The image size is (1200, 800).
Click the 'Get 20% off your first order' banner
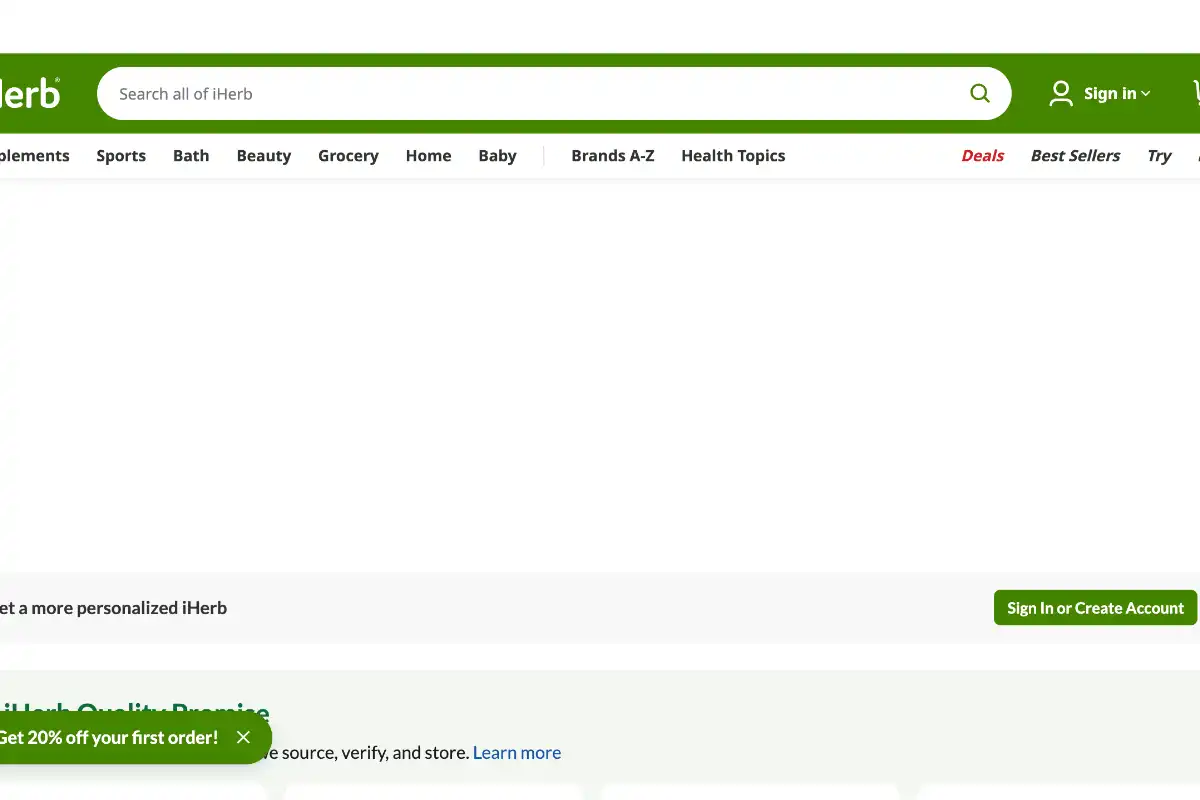108,738
